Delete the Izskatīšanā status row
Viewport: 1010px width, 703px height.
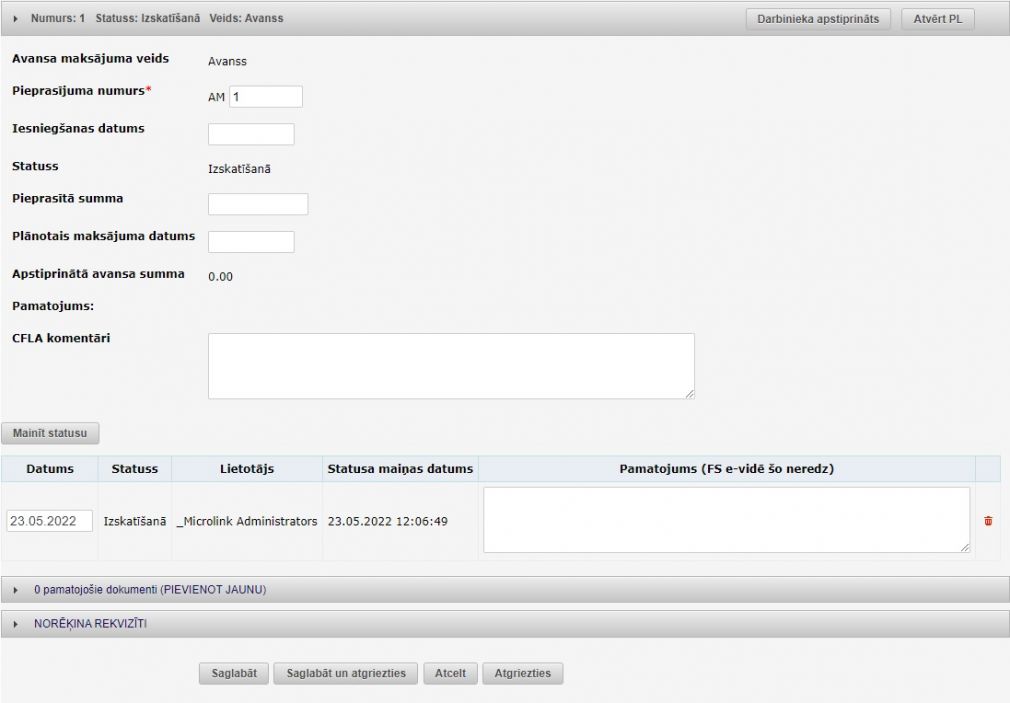coord(988,521)
